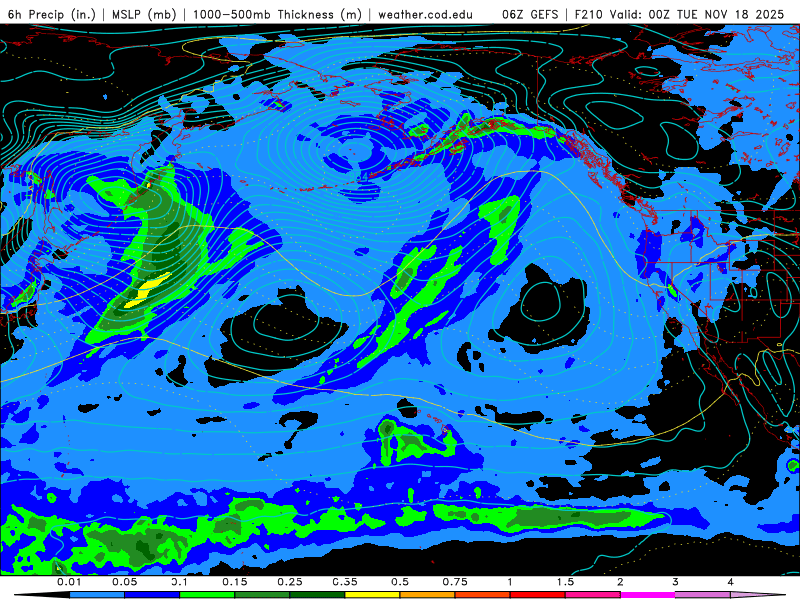The image size is (800, 600).
Task: Click the 3 legend value
Action: pos(676,582)
